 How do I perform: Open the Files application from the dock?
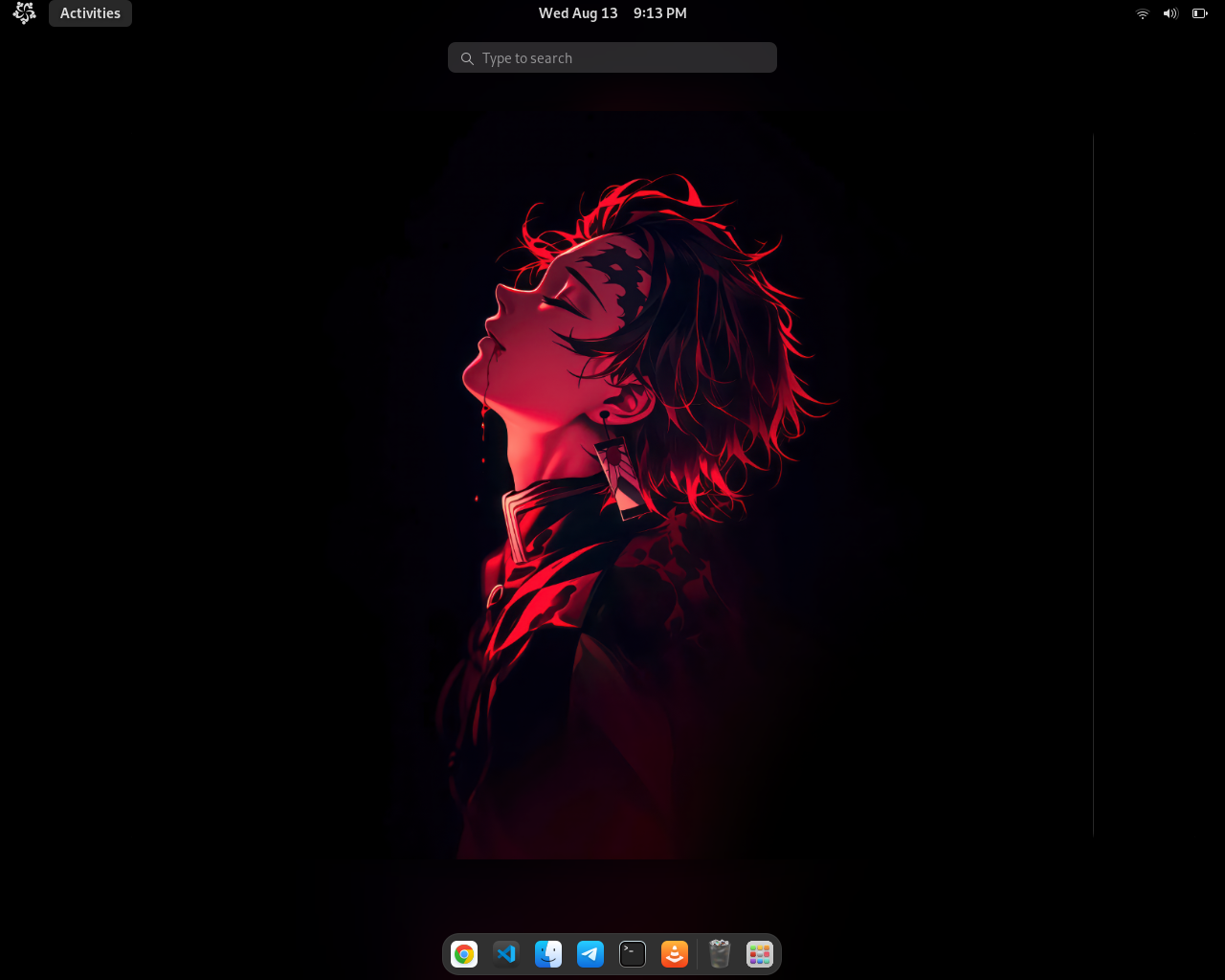[548, 953]
